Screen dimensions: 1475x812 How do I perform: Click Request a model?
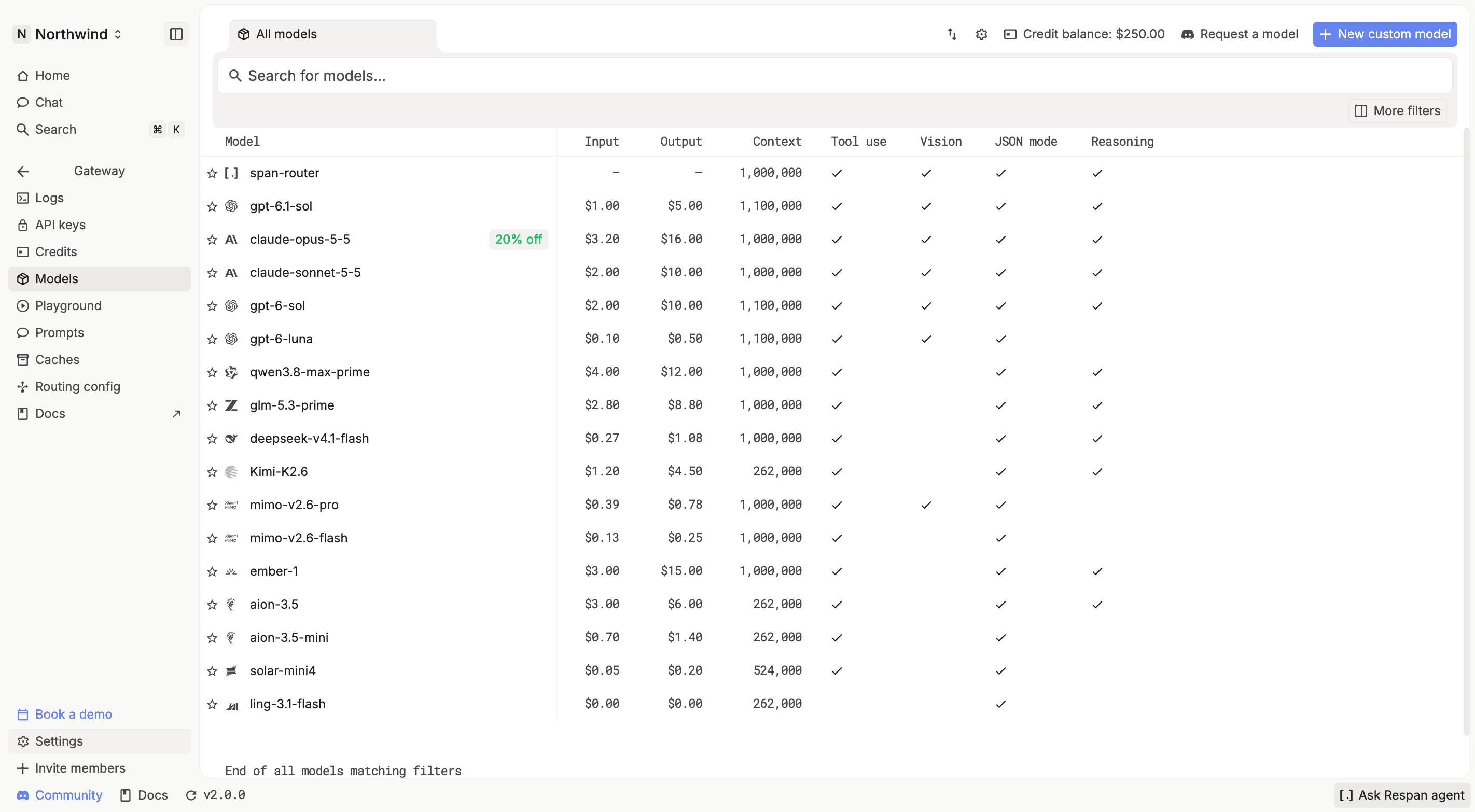[1240, 34]
